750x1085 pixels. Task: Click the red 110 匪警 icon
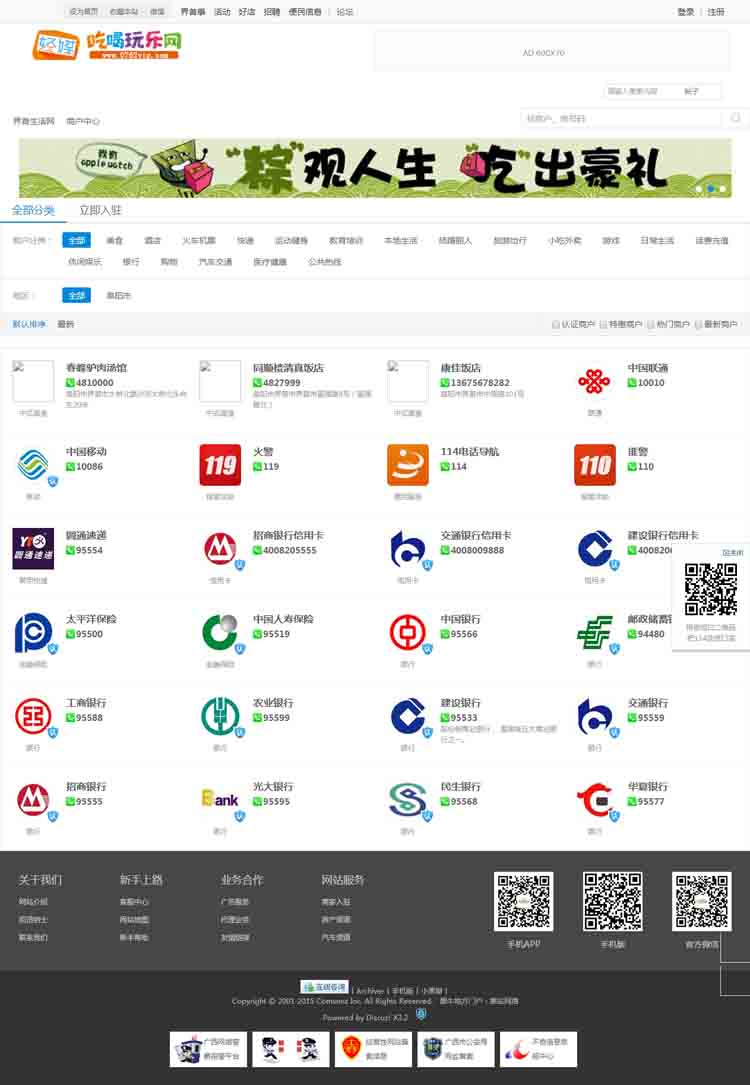[x=594, y=465]
